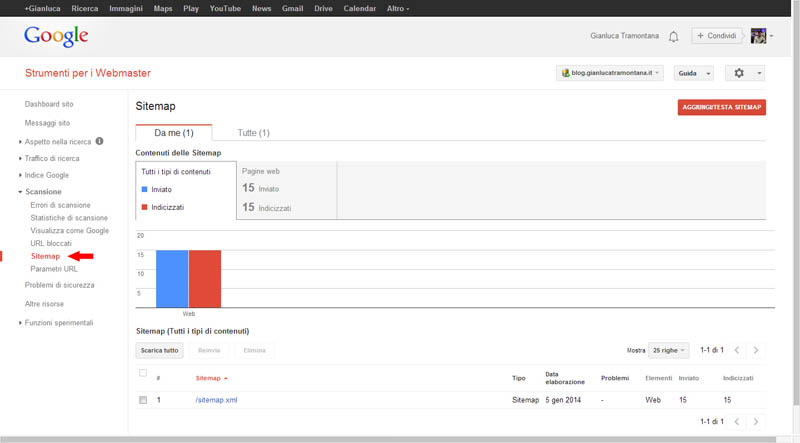The height and width of the screenshot is (443, 800).
Task: Open the 25 righe rows dropdown
Action: (x=668, y=350)
